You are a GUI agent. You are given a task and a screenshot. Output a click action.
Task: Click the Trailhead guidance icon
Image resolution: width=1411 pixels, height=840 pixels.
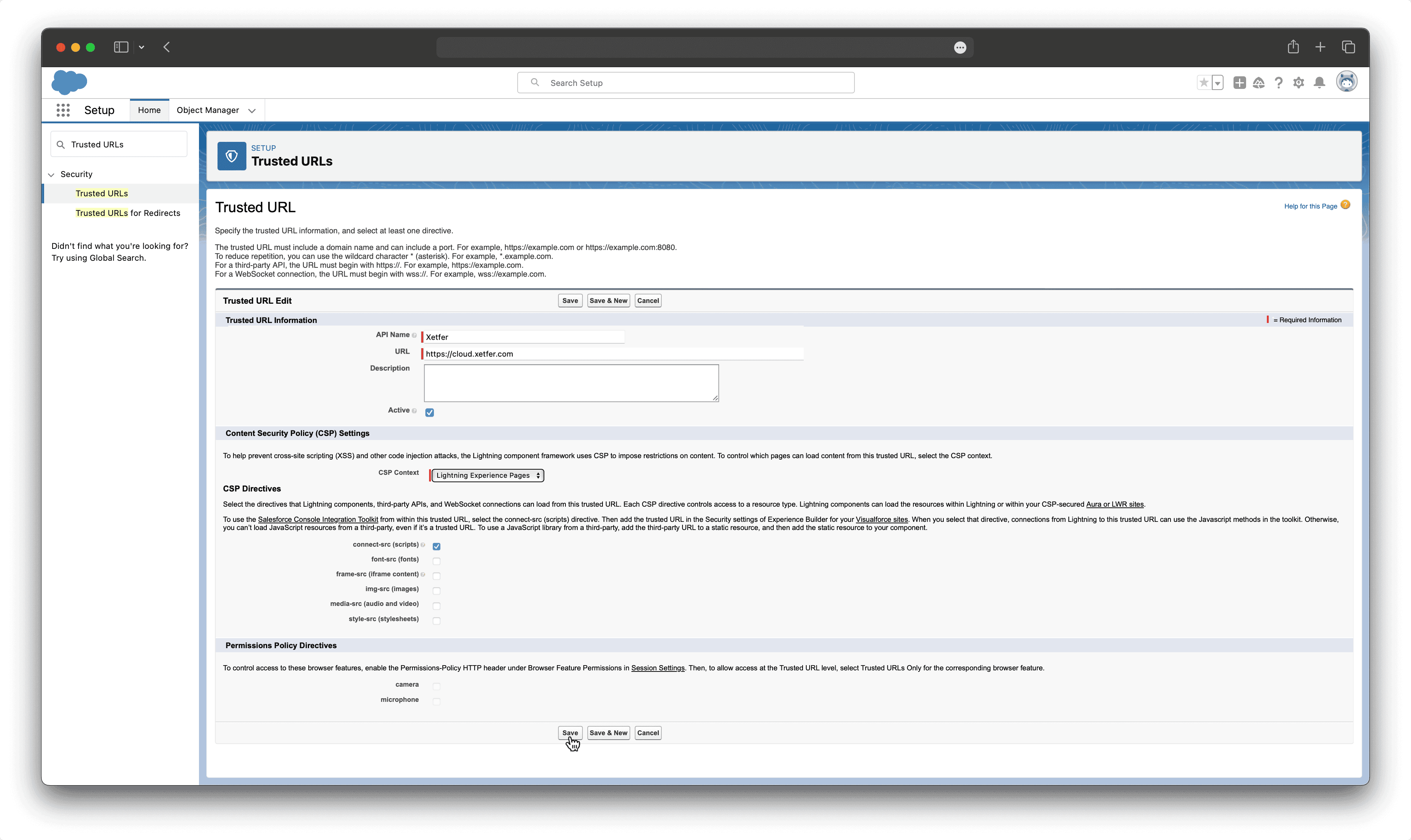coord(1259,83)
